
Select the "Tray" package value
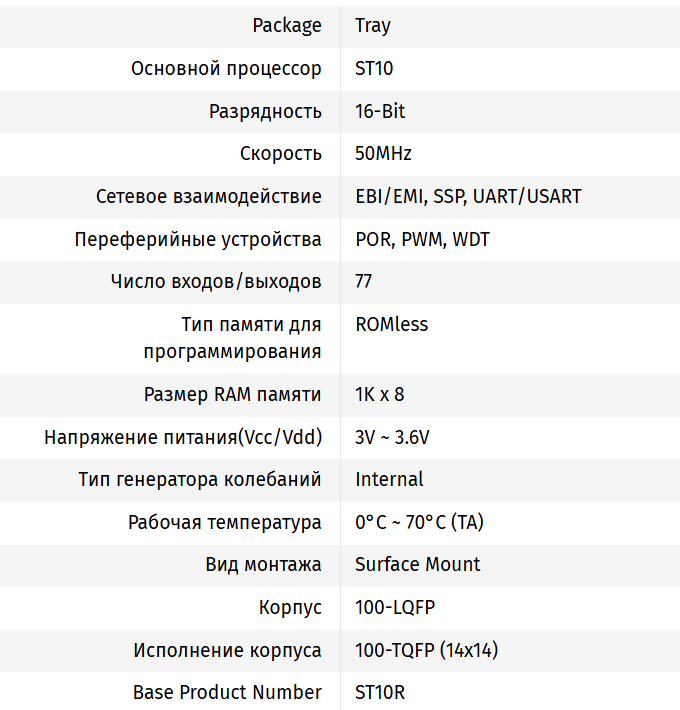[x=372, y=26]
